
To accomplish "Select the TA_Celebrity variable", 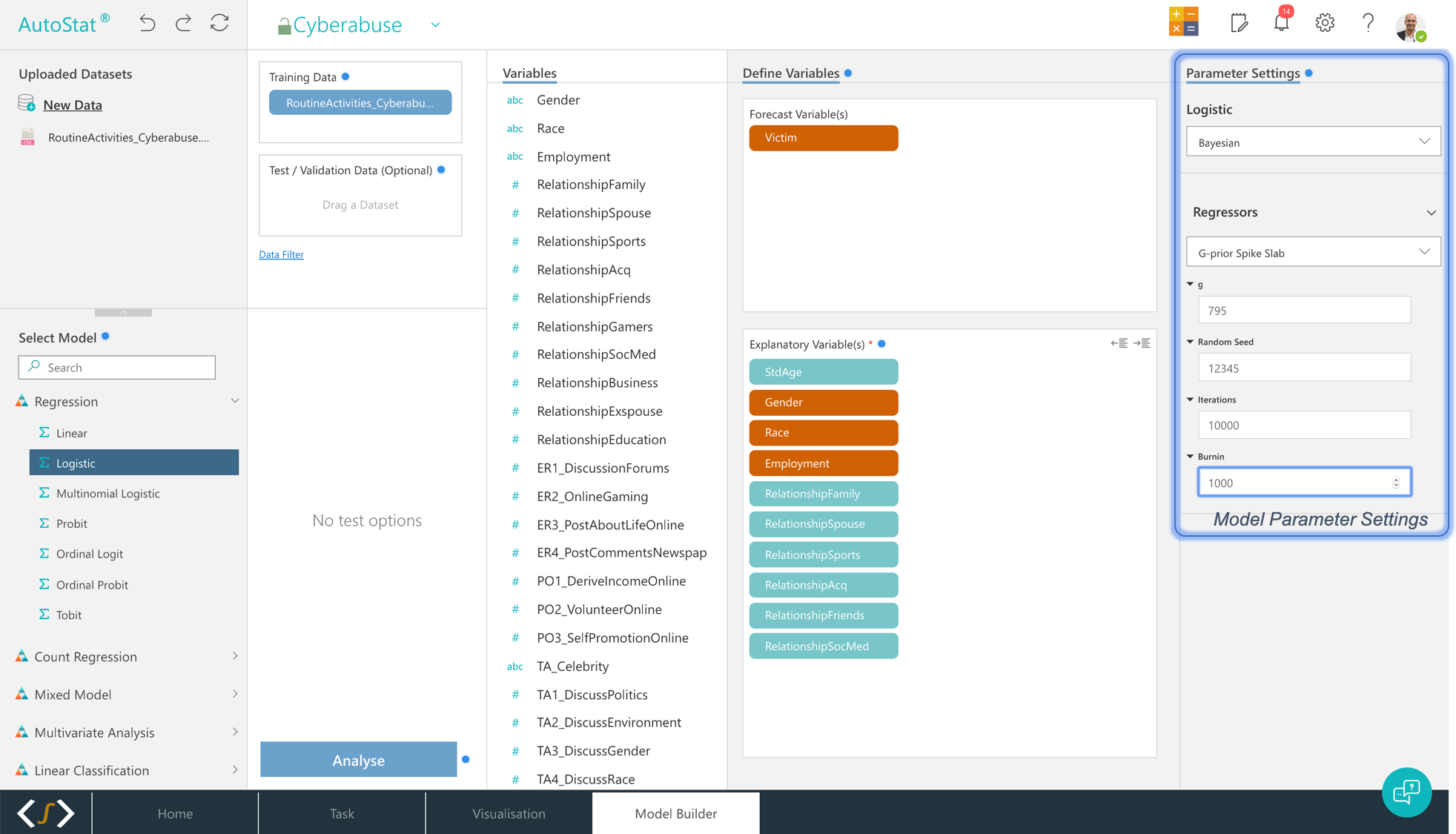I will tap(572, 666).
